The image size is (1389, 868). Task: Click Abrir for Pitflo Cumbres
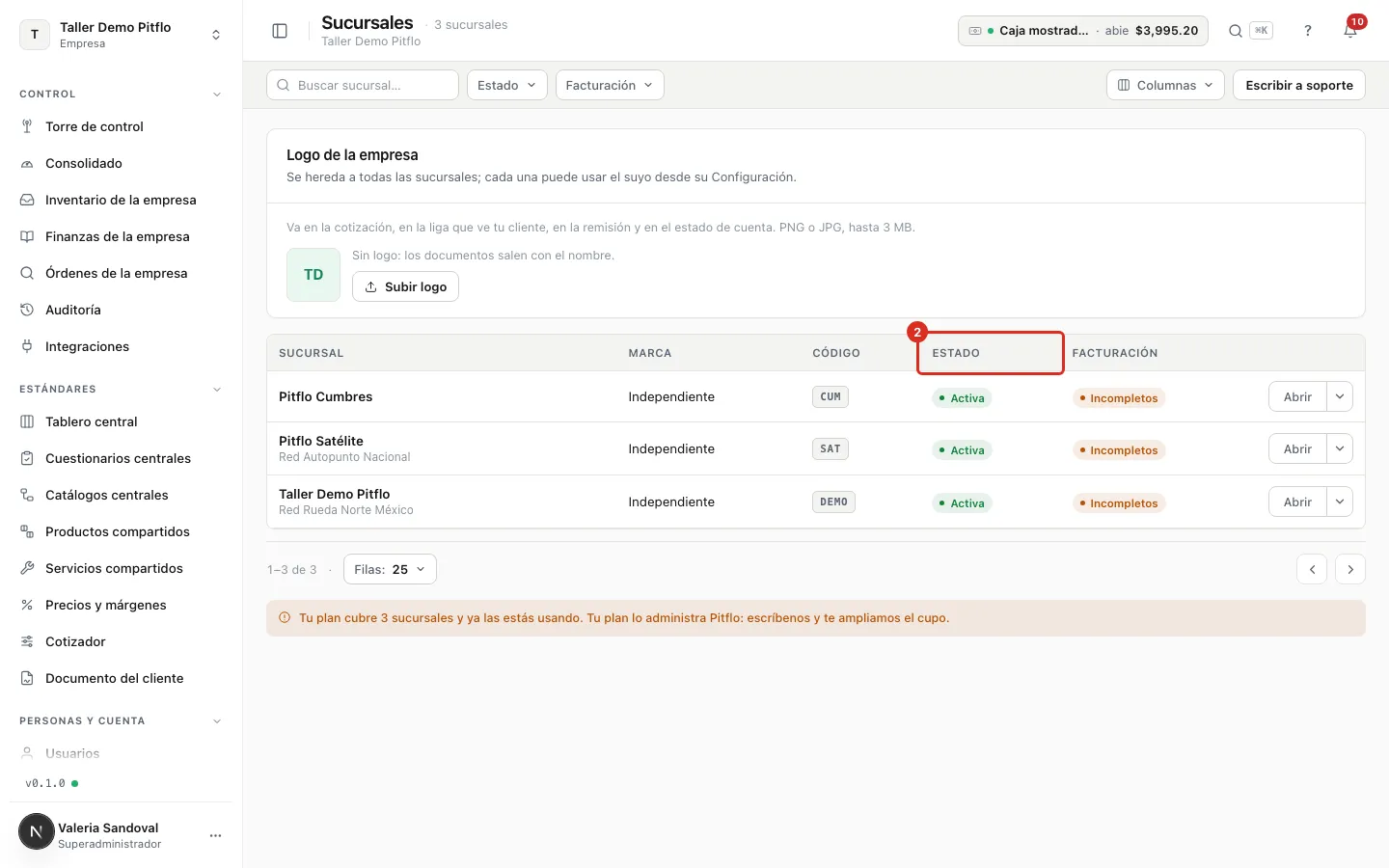pyautogui.click(x=1297, y=396)
